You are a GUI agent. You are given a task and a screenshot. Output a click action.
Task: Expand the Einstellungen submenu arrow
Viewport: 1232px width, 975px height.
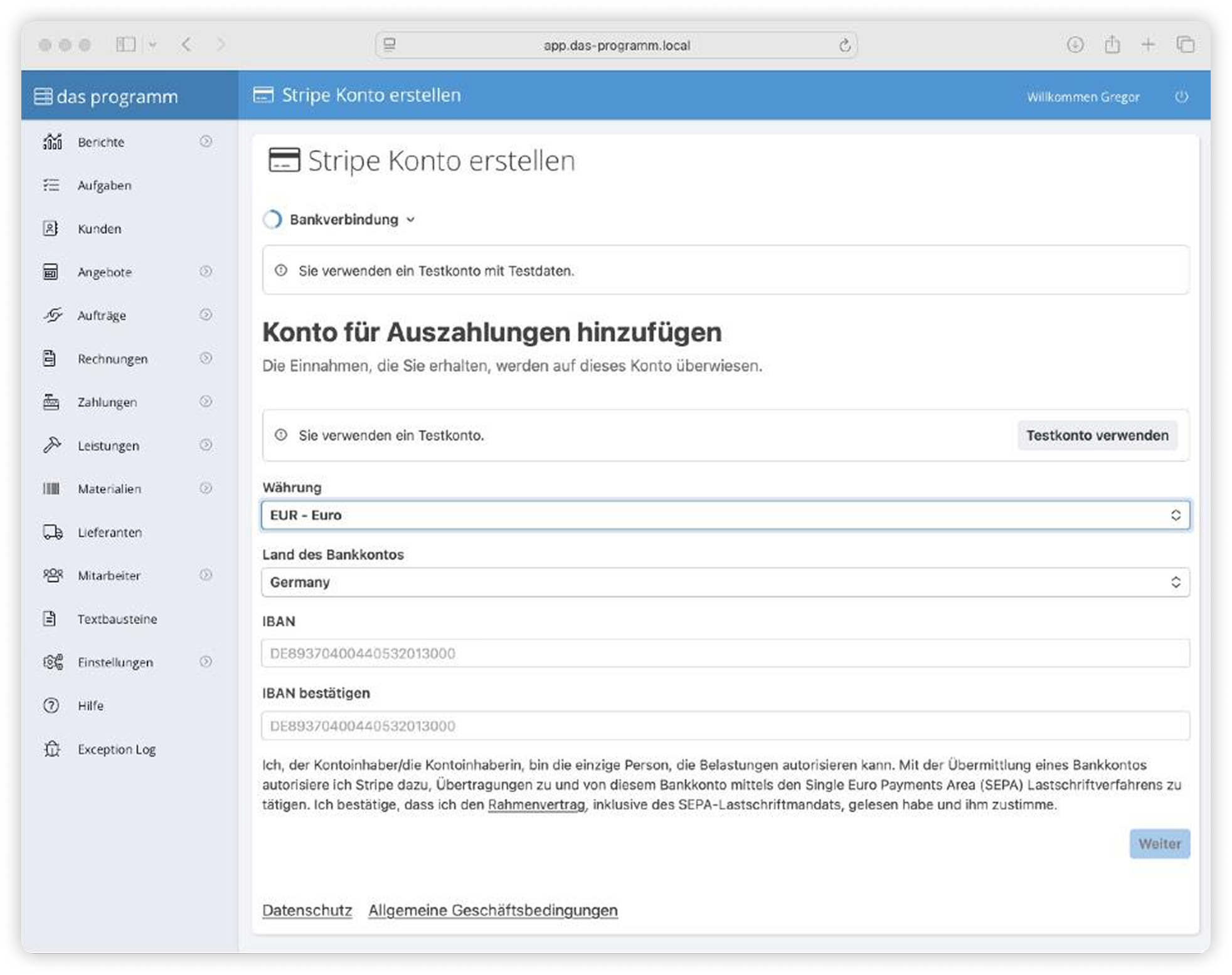tap(206, 662)
